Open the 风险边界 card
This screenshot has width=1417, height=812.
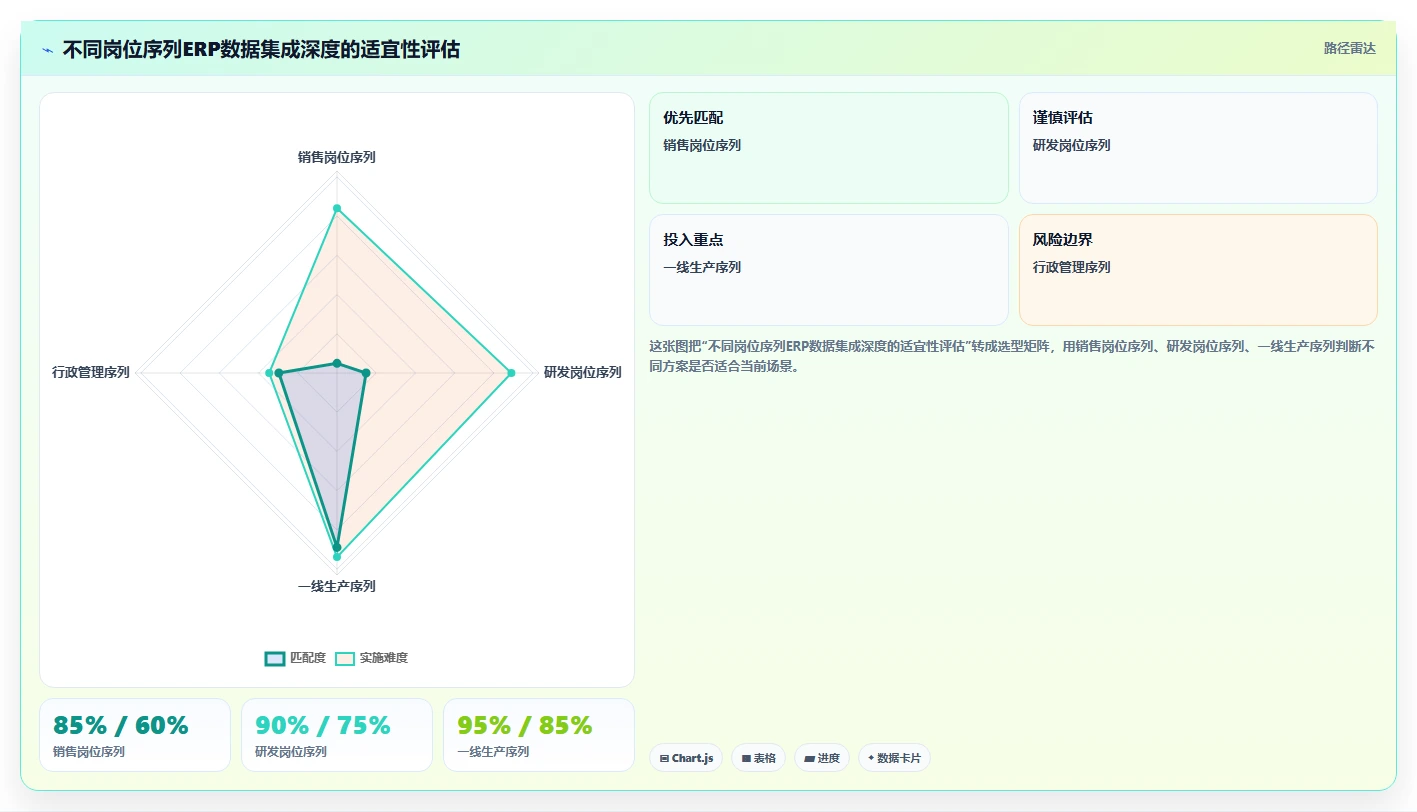coord(1198,270)
